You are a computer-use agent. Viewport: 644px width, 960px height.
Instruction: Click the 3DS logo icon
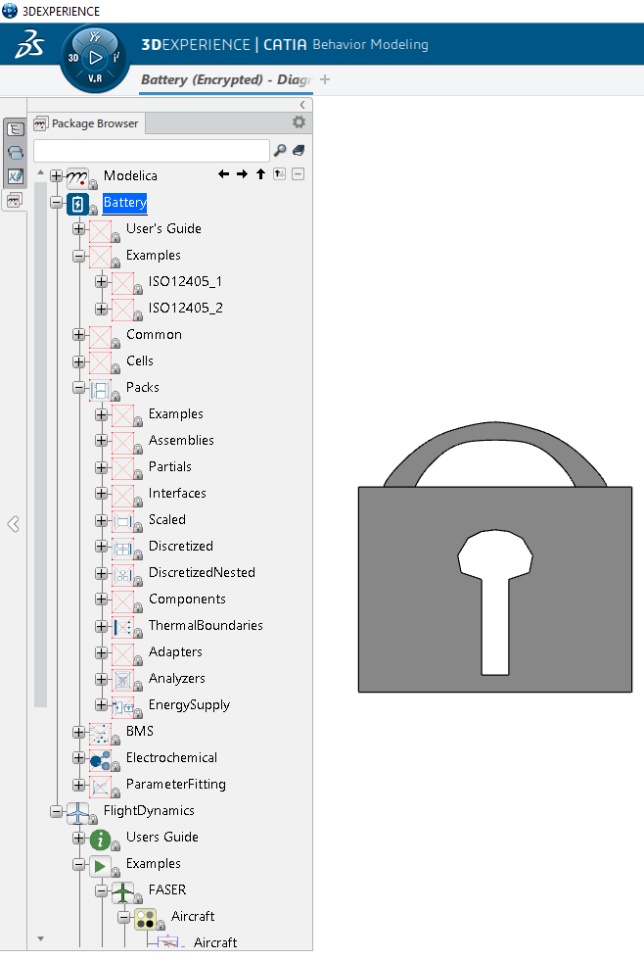pyautogui.click(x=29, y=45)
